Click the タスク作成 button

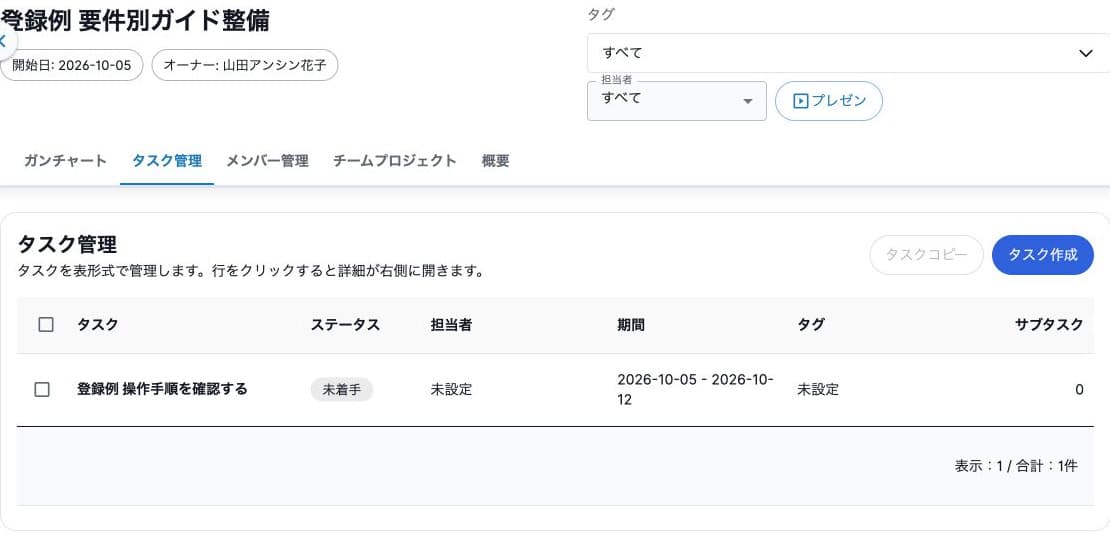(1043, 255)
